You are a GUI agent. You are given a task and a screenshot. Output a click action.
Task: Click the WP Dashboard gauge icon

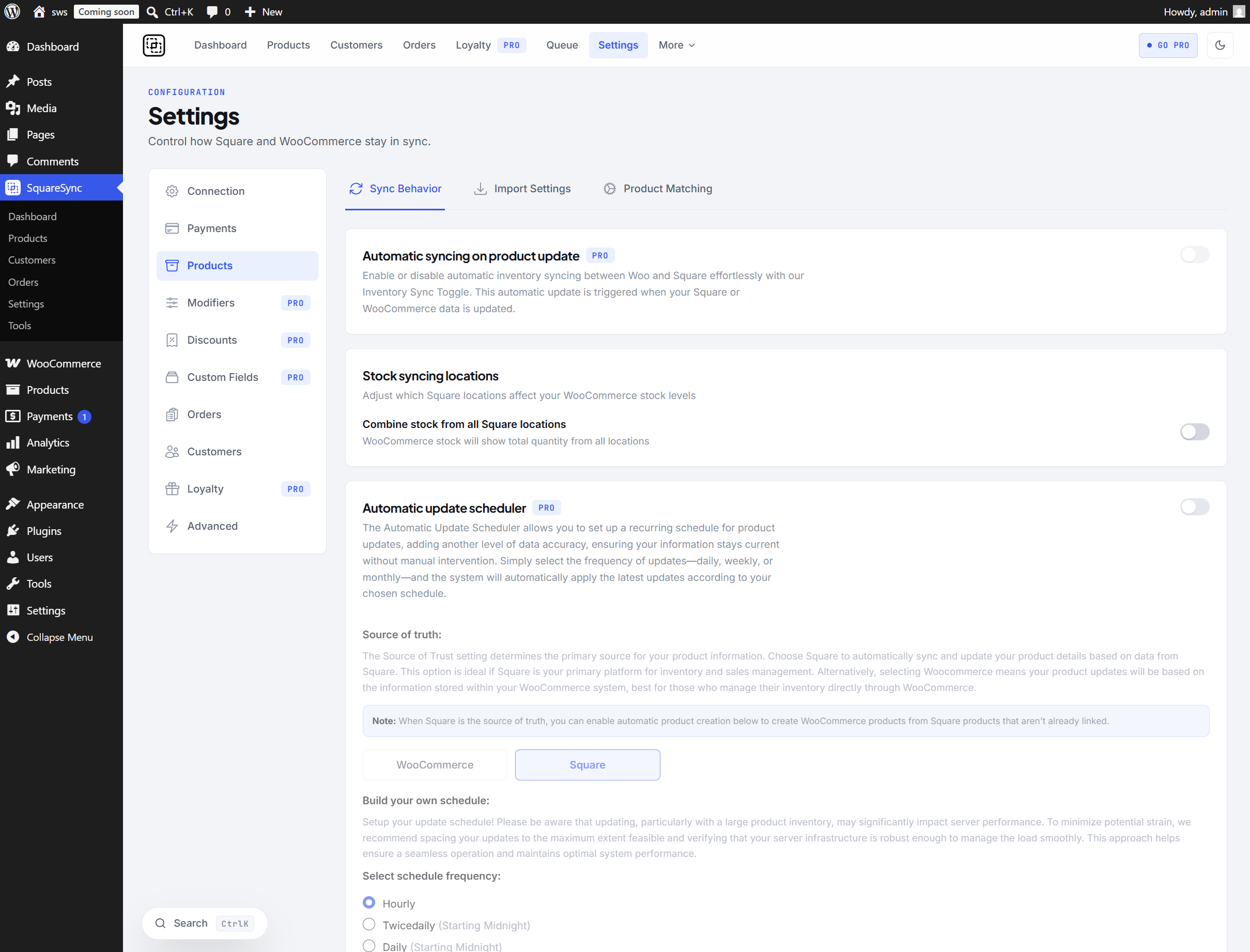pos(13,47)
